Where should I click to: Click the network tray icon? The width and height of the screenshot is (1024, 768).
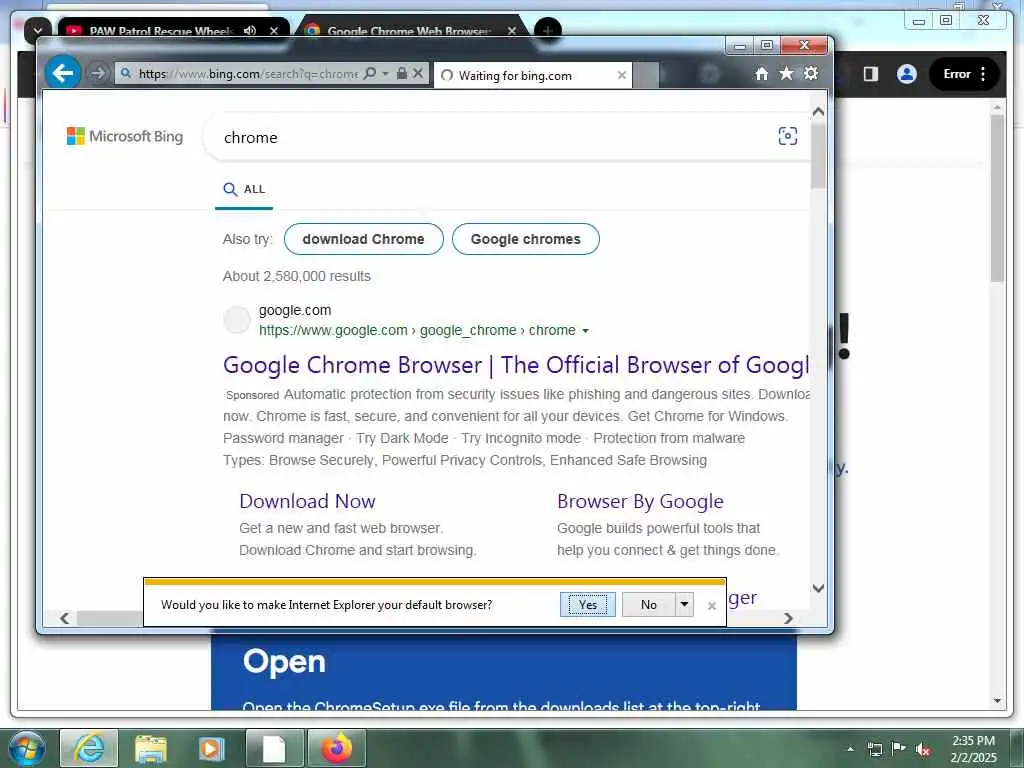tap(874, 749)
